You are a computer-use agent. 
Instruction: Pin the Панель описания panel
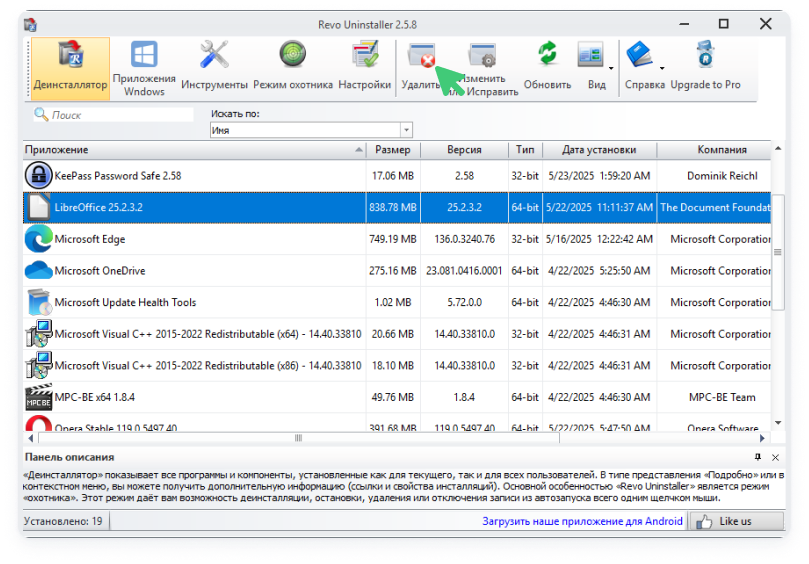tap(757, 457)
